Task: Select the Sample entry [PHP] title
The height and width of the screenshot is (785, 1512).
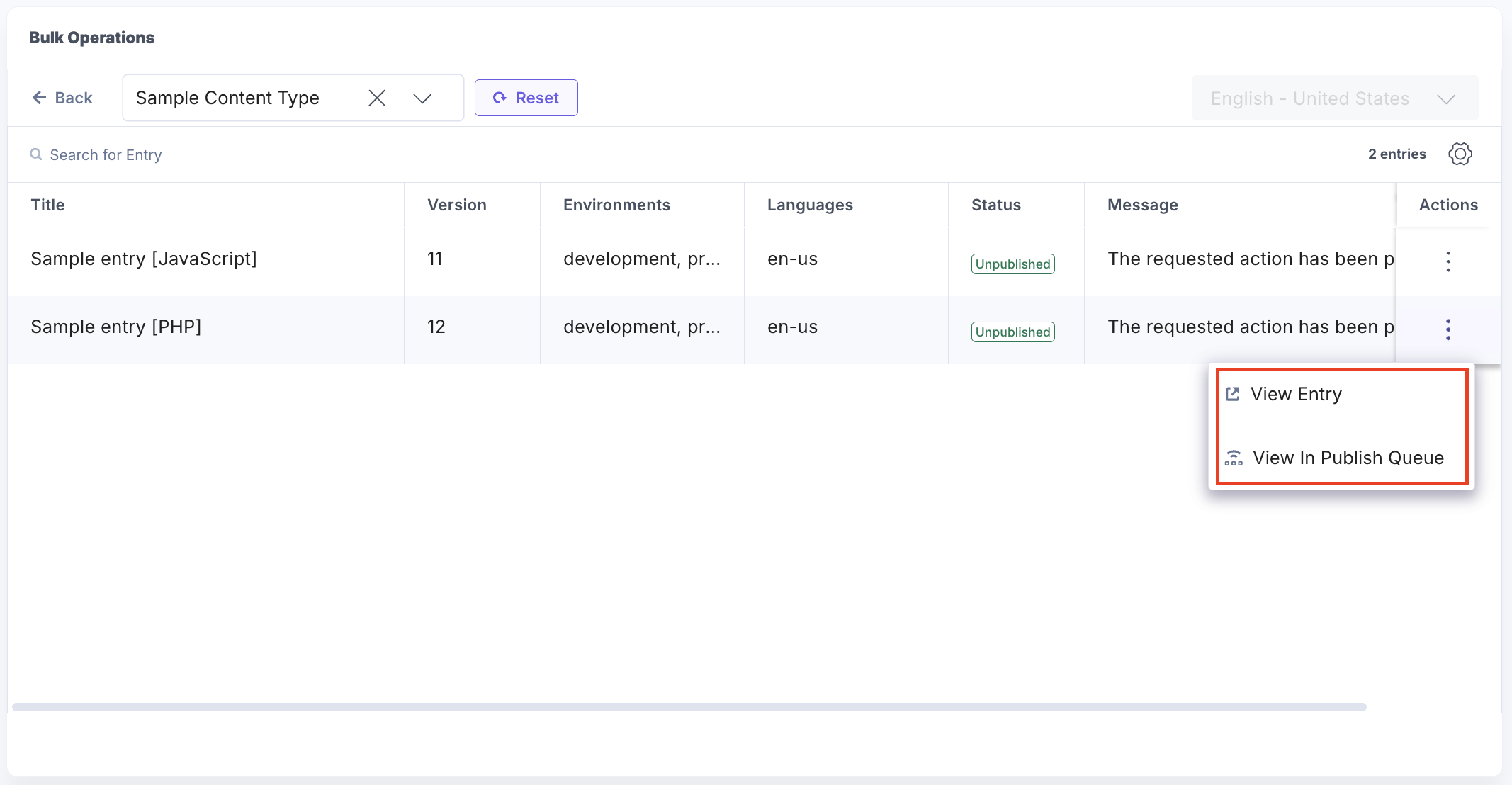Action: pos(116,327)
